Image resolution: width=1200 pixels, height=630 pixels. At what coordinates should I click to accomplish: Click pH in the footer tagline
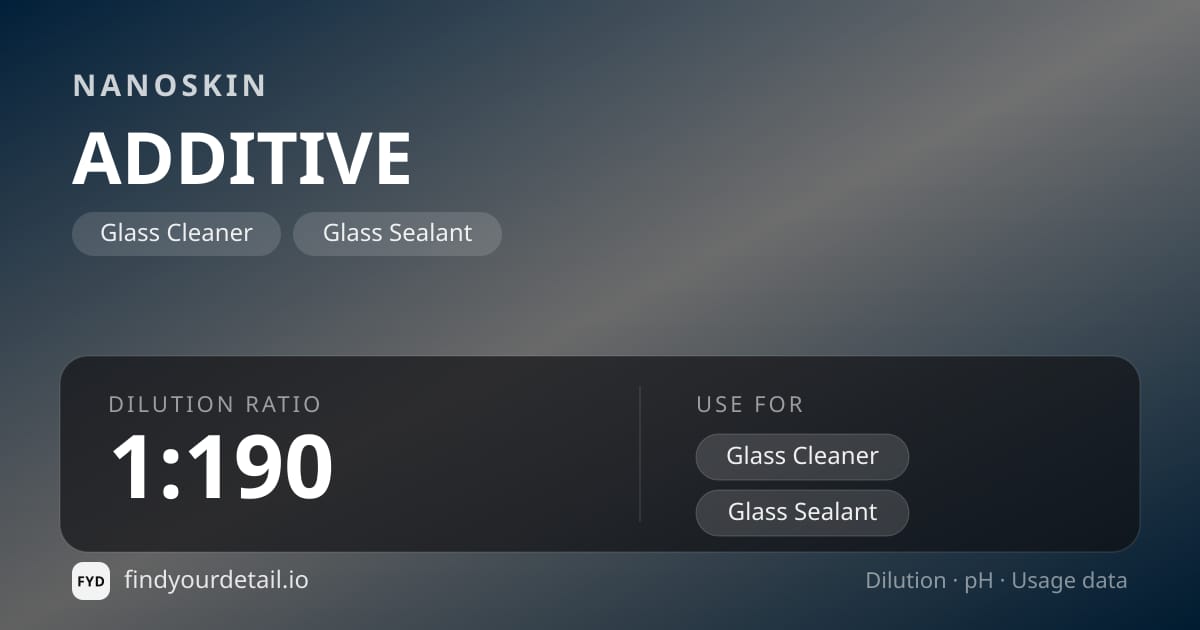point(979,582)
